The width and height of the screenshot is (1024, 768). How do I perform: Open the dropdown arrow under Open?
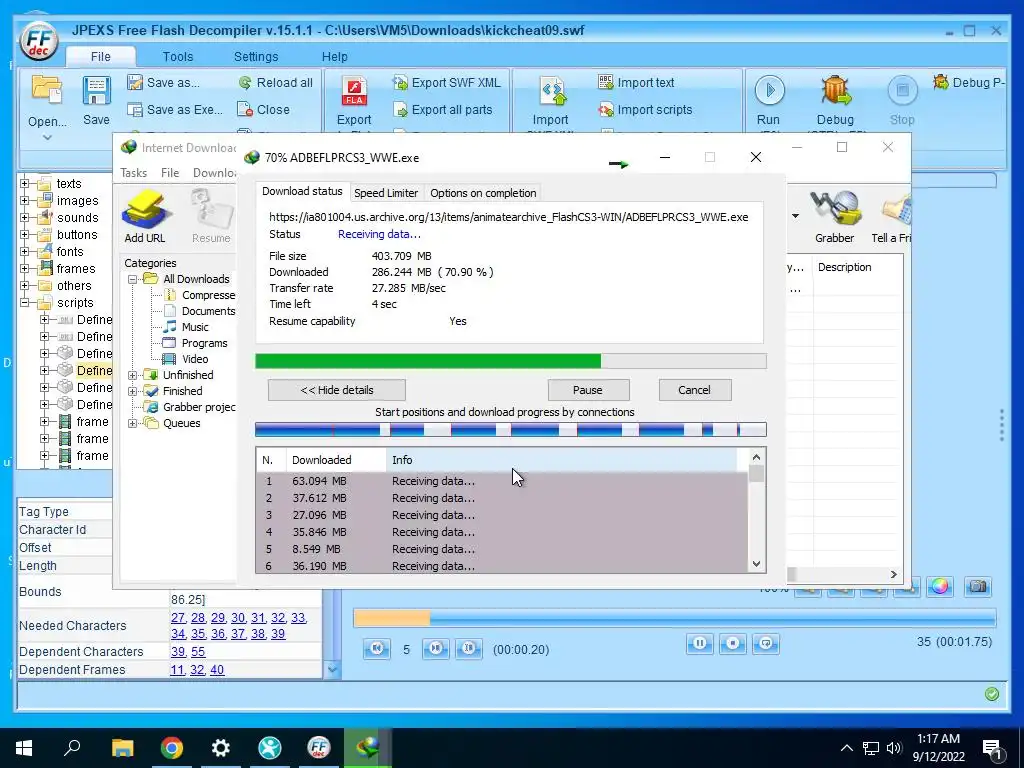point(47,137)
